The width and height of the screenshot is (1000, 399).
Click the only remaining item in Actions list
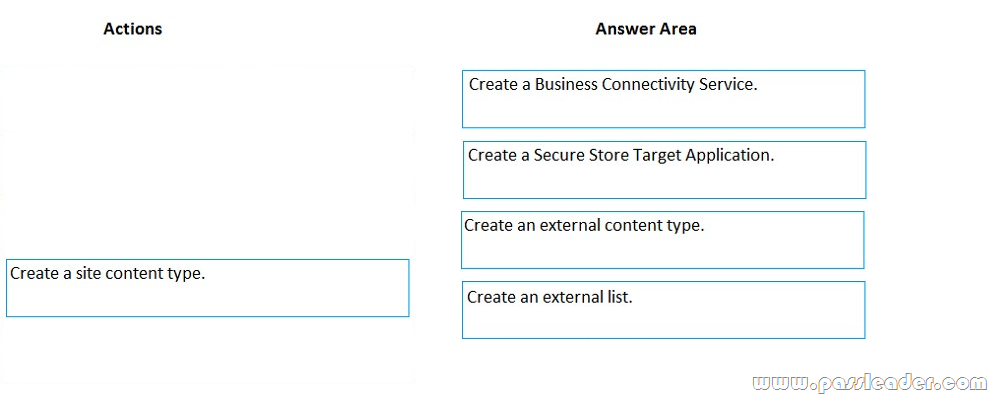click(207, 287)
